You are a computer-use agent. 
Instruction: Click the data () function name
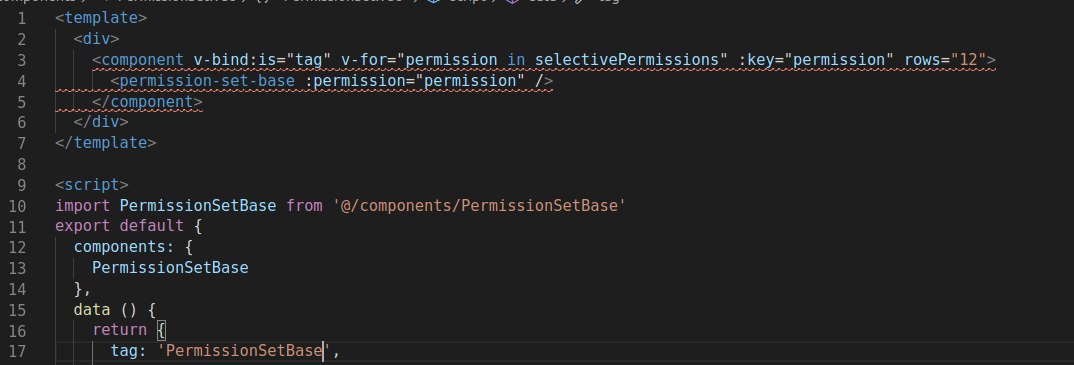[x=92, y=310]
